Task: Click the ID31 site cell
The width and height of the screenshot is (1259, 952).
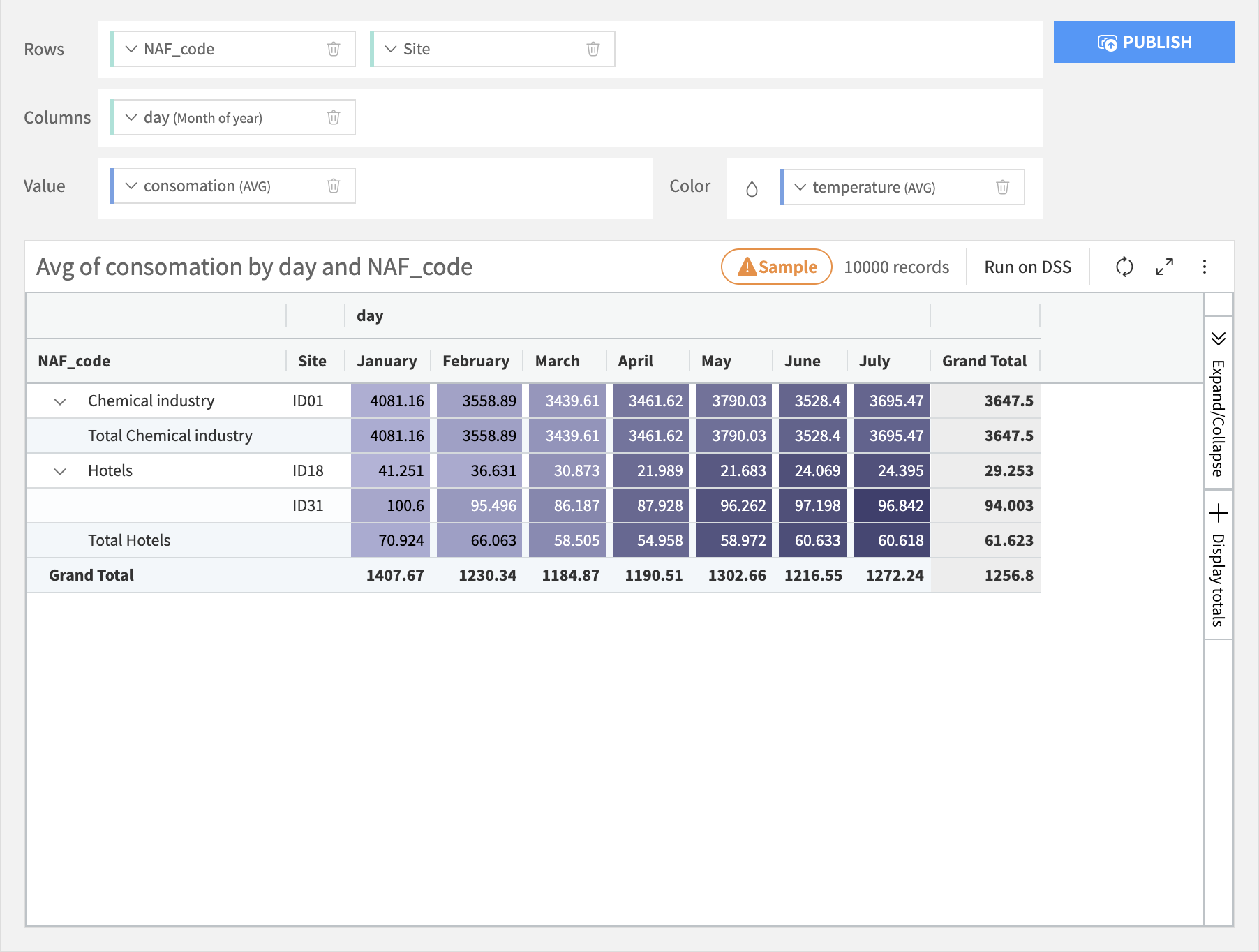Action: point(308,505)
